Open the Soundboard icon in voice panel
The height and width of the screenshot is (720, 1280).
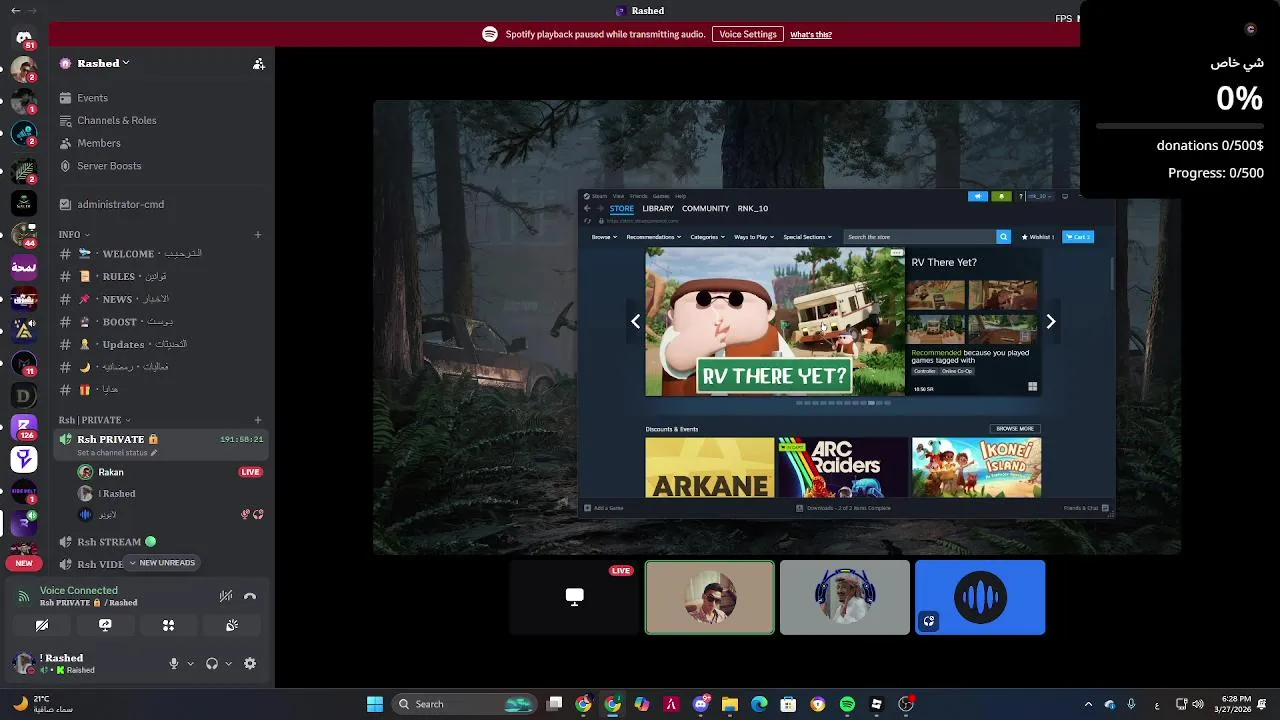[x=232, y=625]
